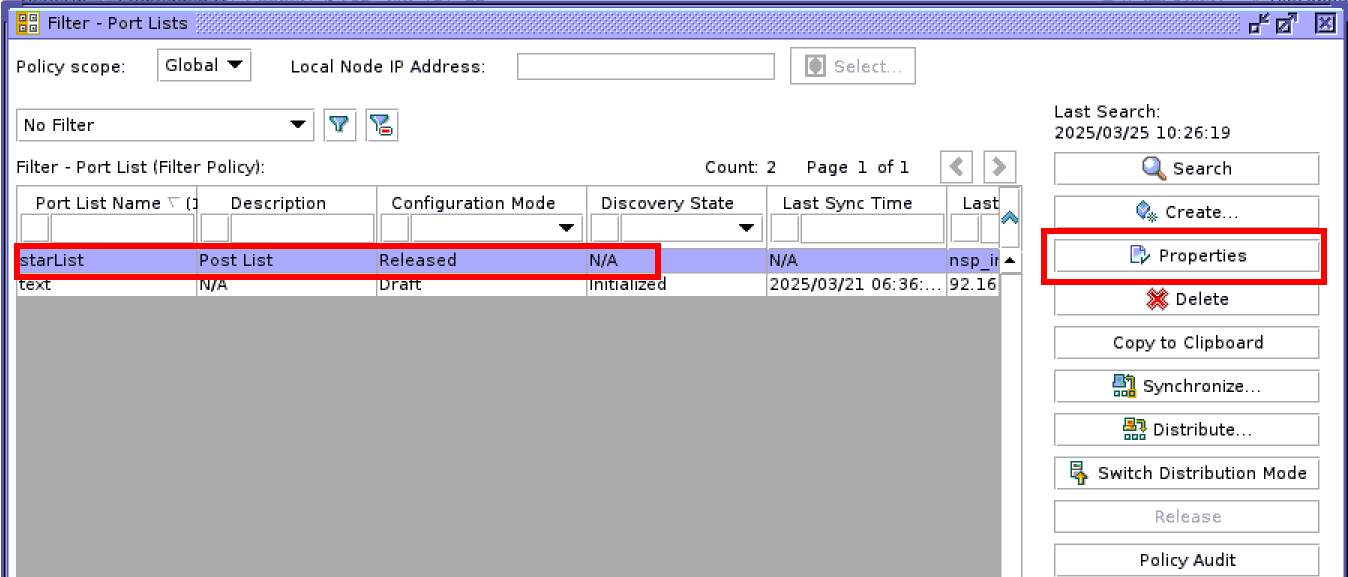Screen dimensions: 1348x577
Task: Delete the selected port list
Action: point(1186,299)
